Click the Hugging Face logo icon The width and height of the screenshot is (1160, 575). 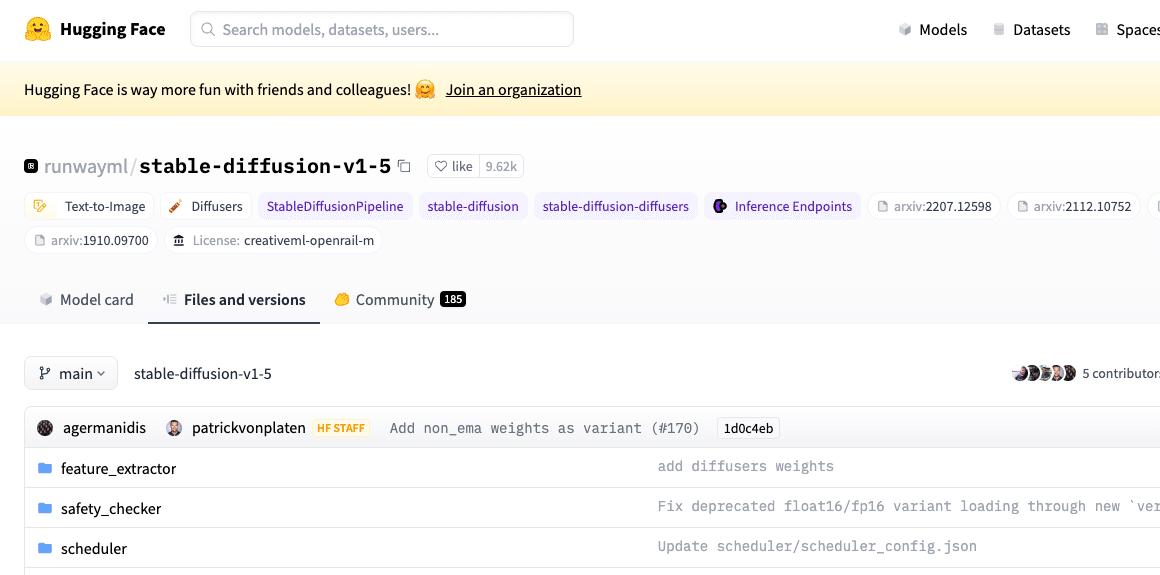(x=38, y=29)
